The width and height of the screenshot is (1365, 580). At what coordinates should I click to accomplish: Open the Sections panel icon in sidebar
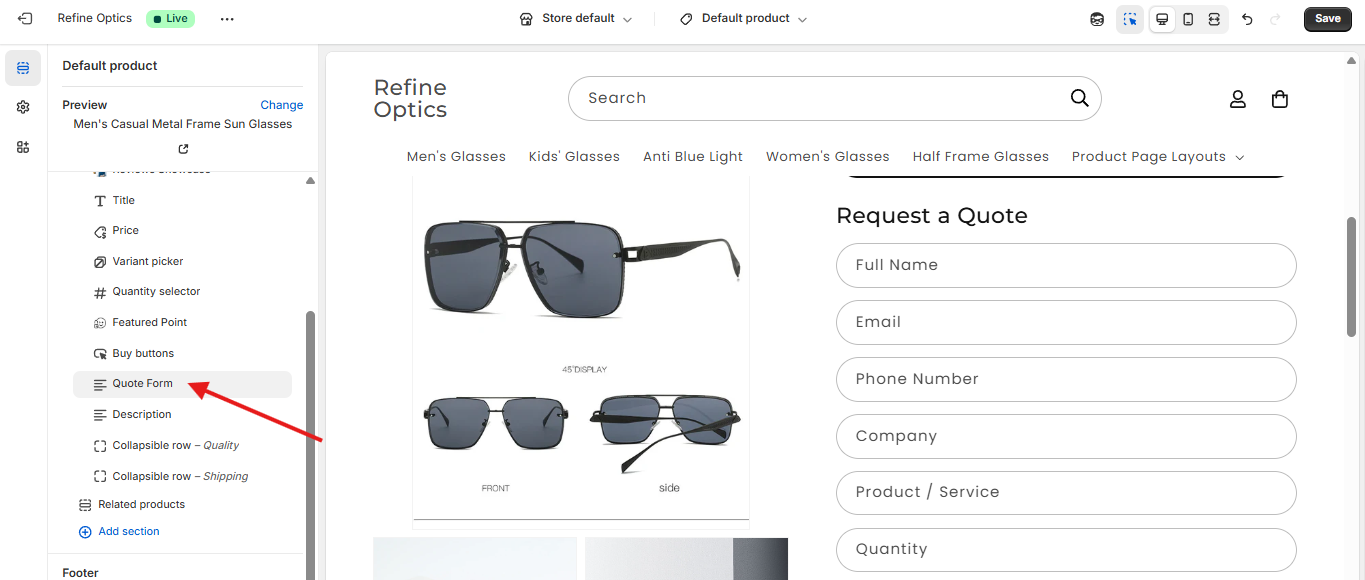[23, 68]
